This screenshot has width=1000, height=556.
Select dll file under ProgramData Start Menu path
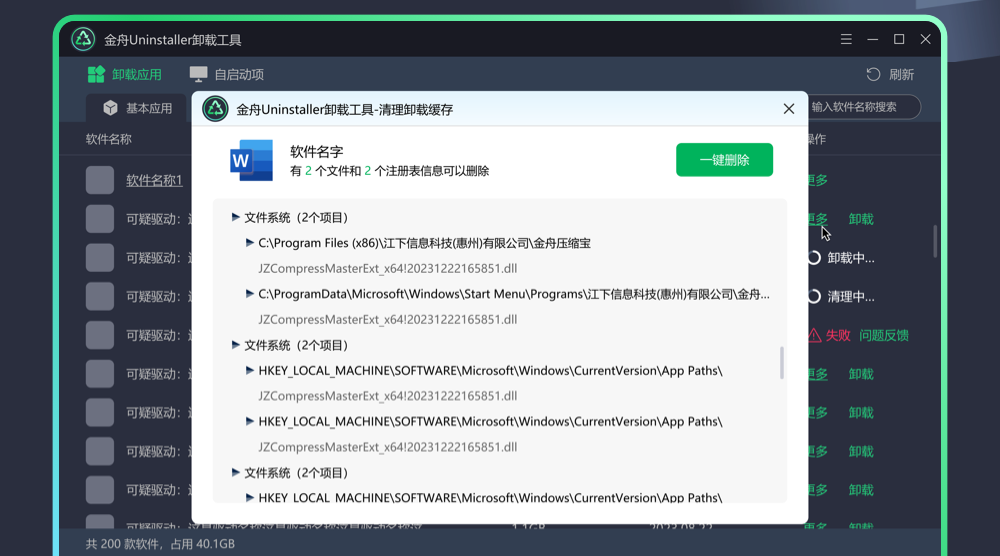tap(388, 319)
